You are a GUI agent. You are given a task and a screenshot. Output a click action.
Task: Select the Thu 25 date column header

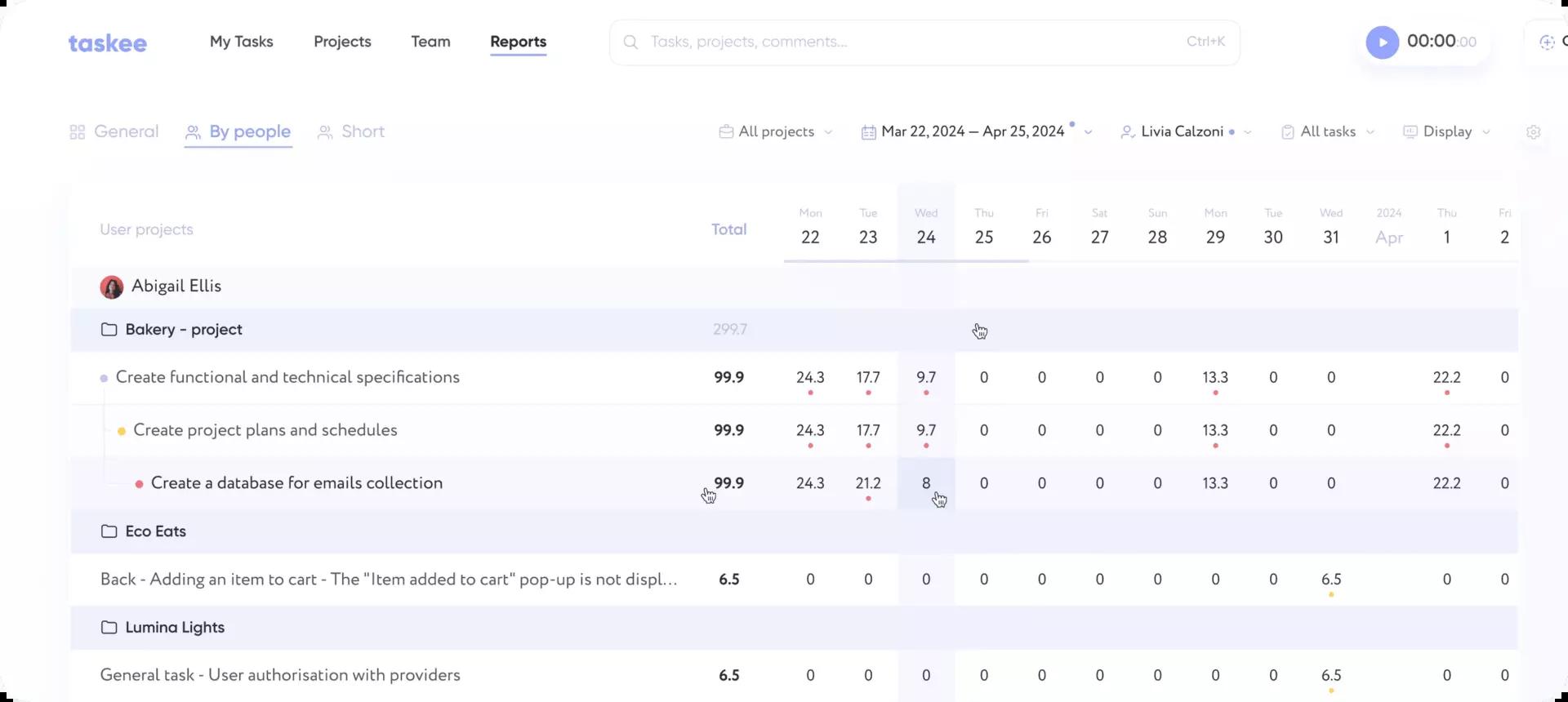pos(983,228)
